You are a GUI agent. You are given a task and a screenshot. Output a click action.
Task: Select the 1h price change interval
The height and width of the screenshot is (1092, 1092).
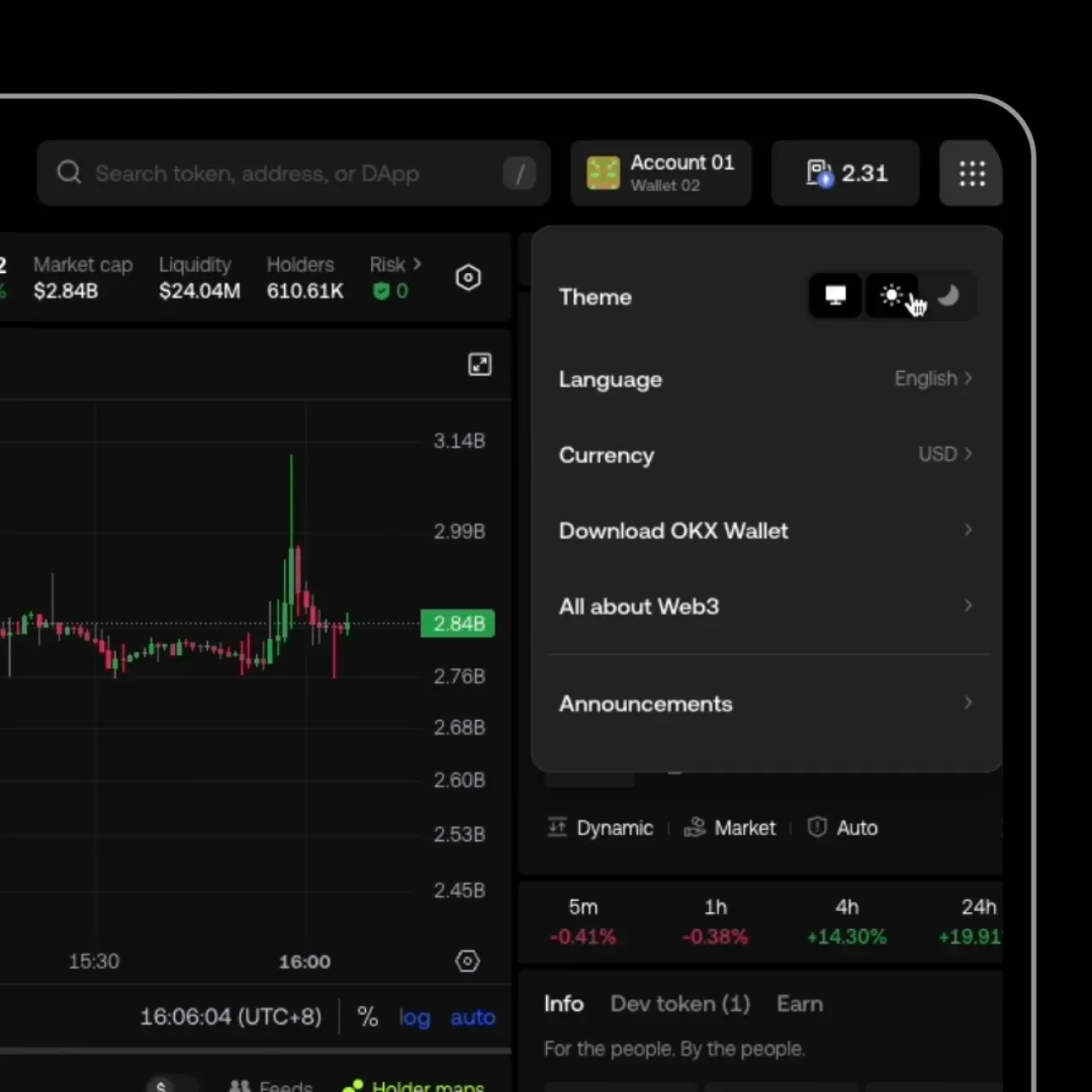click(x=715, y=922)
